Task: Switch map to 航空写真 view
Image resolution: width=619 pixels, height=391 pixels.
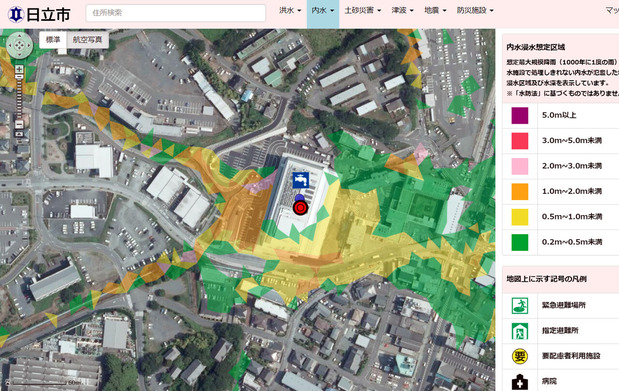Action: pos(87,39)
